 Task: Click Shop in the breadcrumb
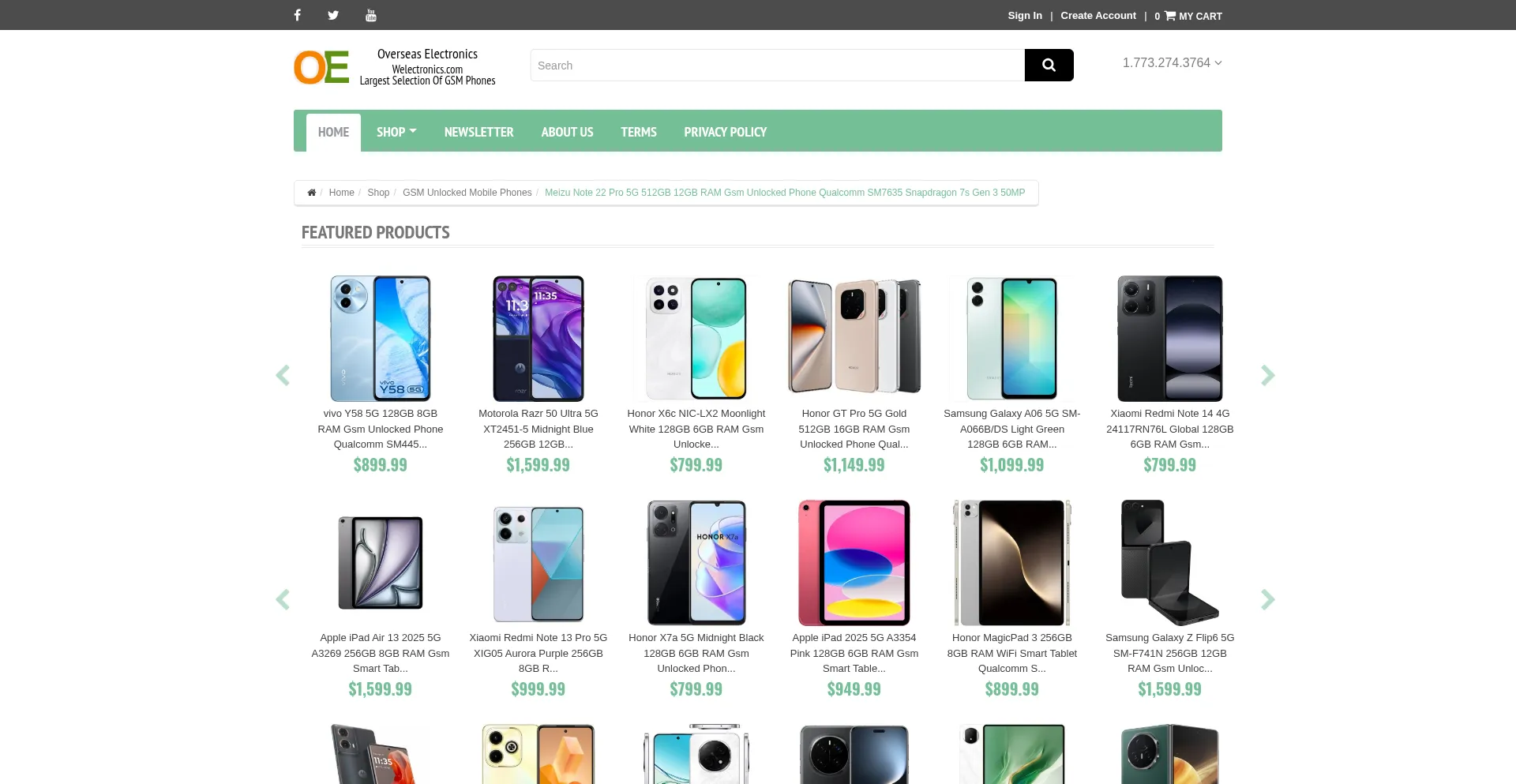(x=378, y=193)
